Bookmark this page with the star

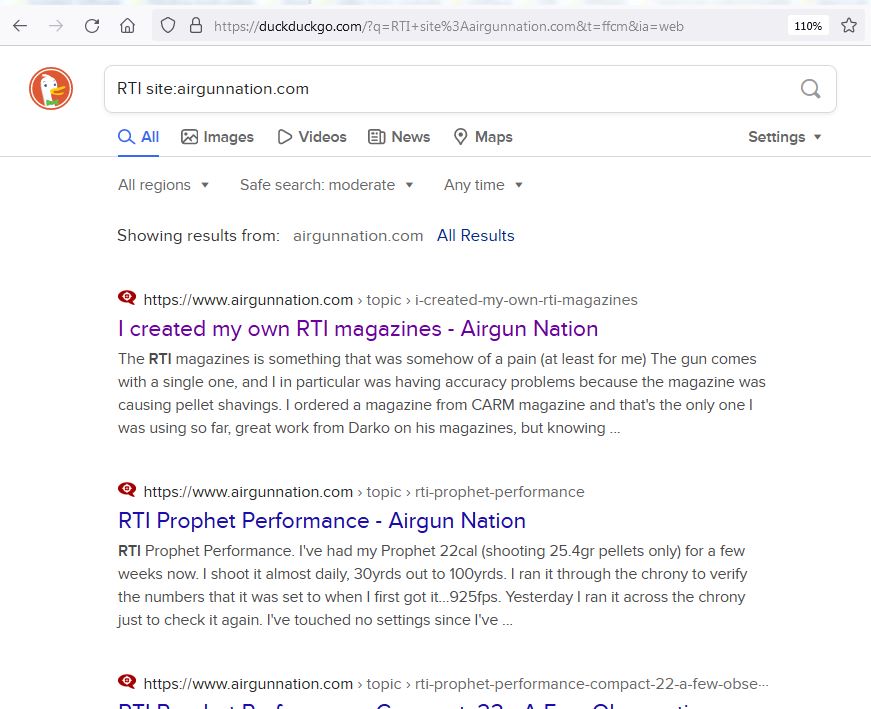[x=848, y=26]
